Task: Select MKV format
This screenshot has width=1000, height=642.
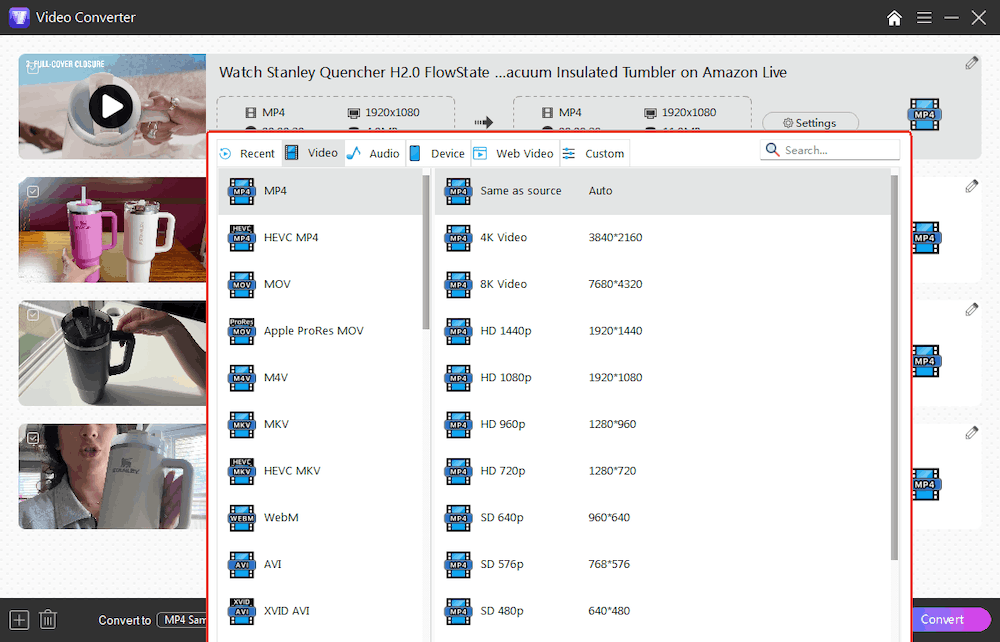Action: point(320,424)
